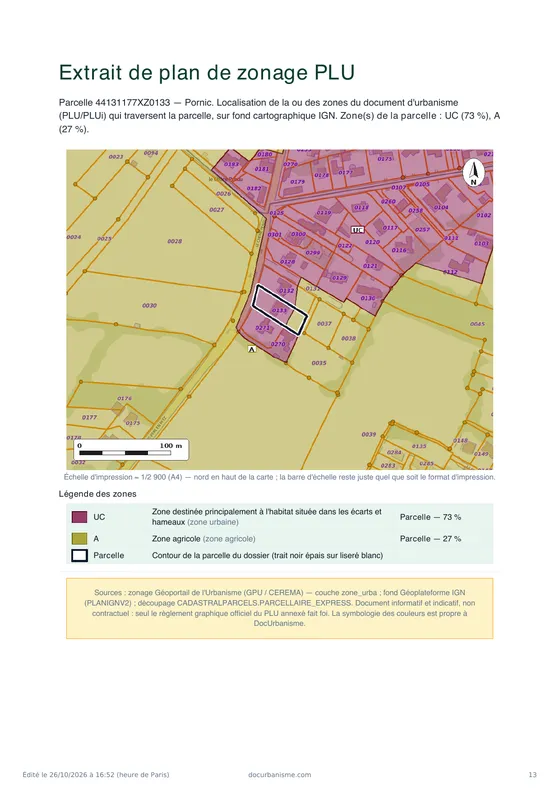560x792 pixels.
Task: Click parcel label 0129 on the map
Action: pyautogui.click(x=339, y=277)
